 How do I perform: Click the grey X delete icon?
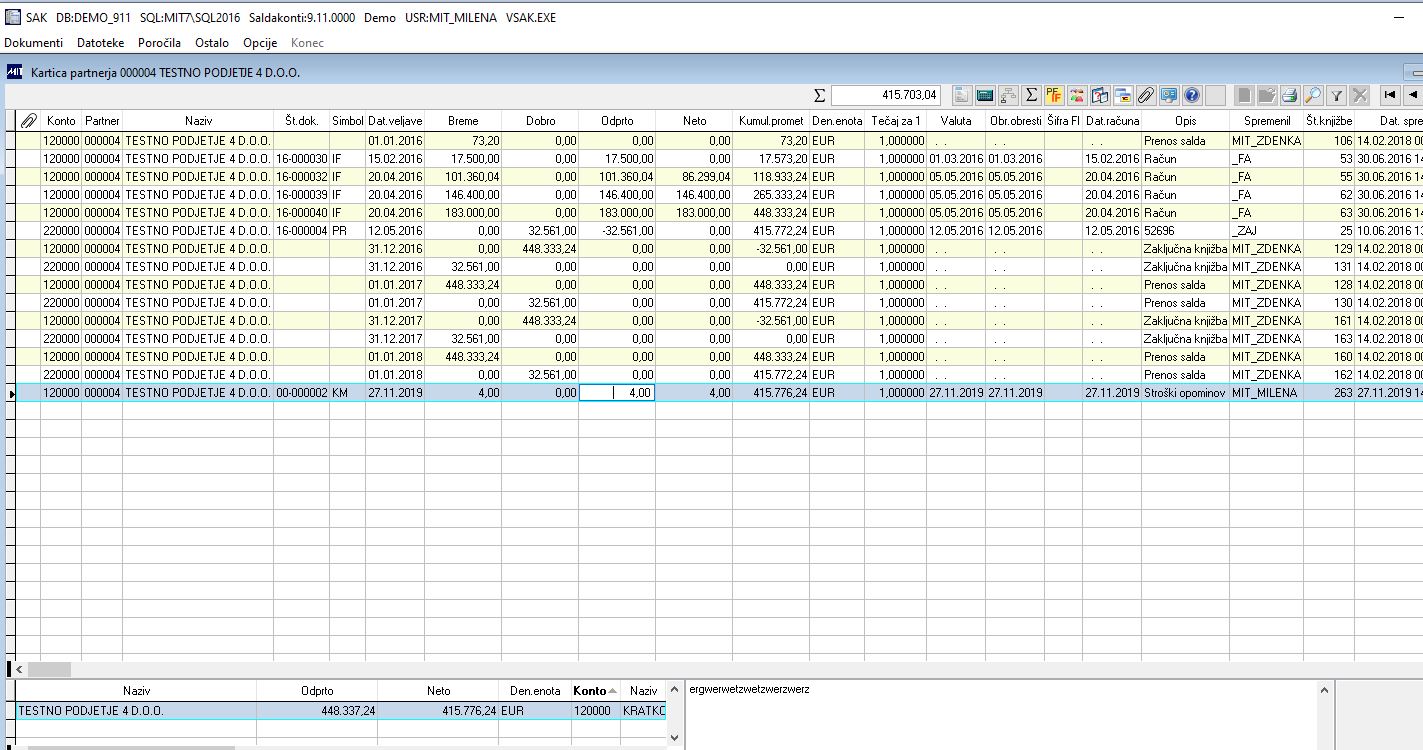coord(1359,95)
